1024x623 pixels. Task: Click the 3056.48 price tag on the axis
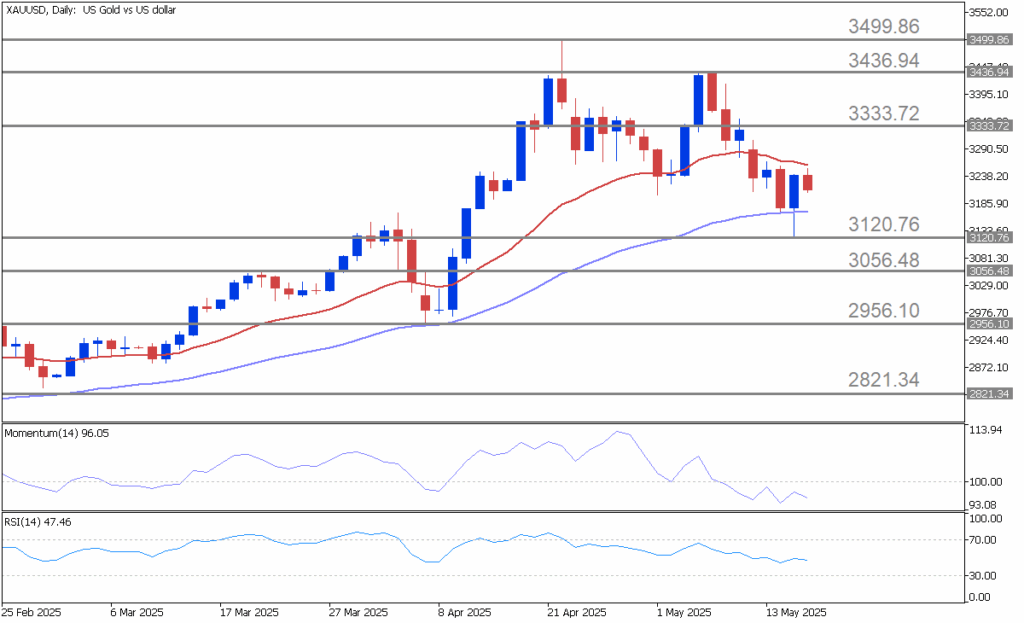[989, 271]
